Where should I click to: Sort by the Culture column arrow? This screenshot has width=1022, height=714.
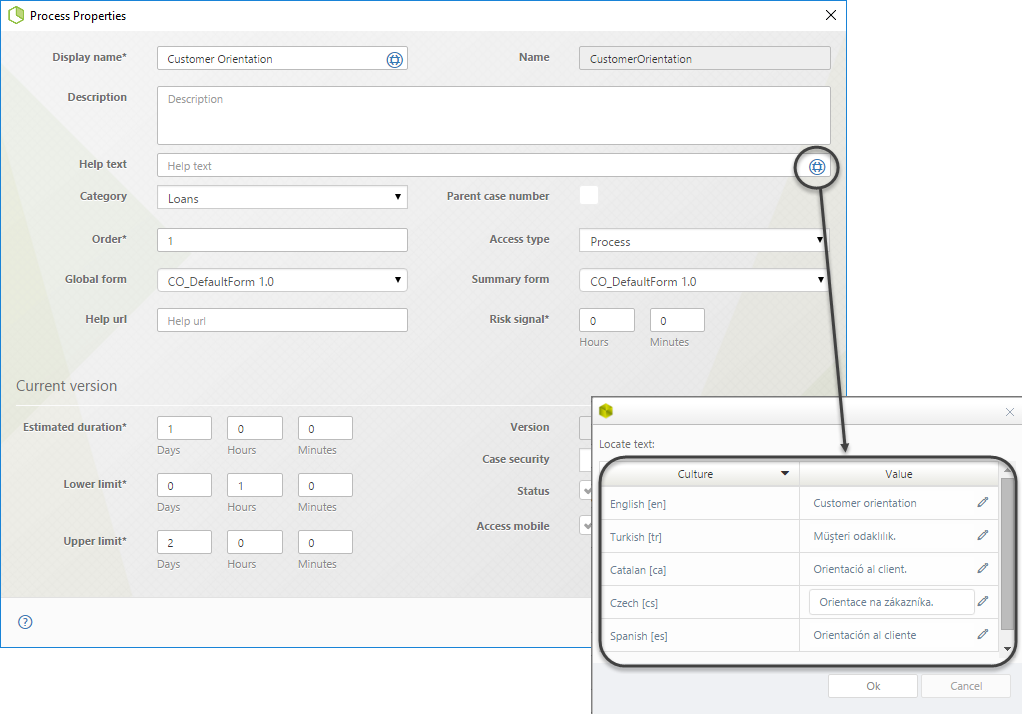tap(785, 473)
